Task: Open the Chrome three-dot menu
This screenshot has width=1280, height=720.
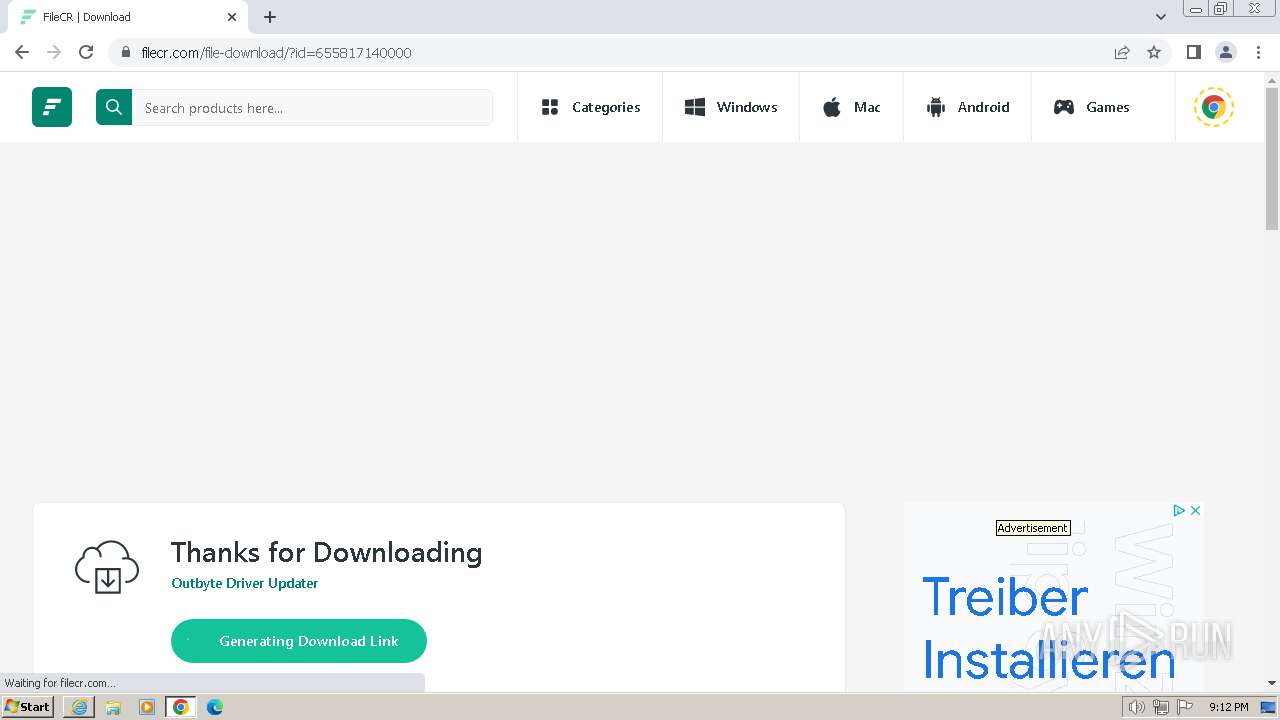Action: (1258, 52)
